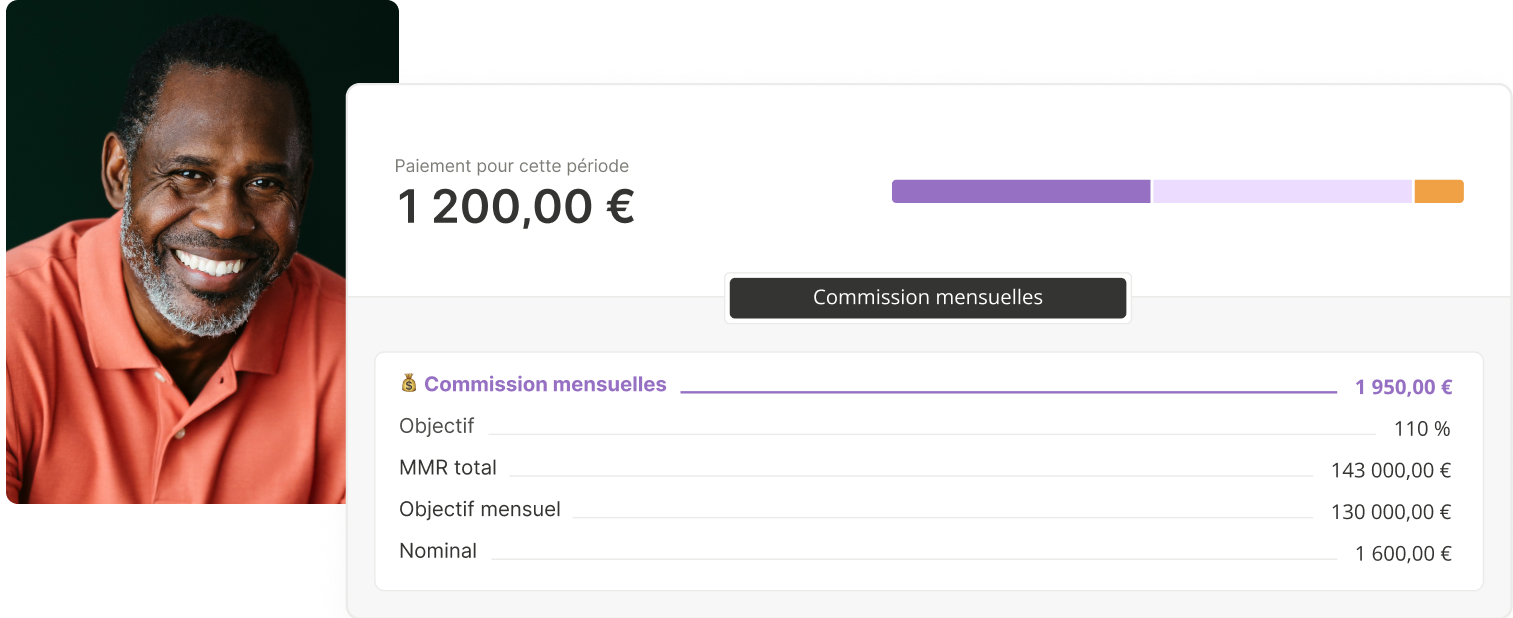Image resolution: width=1513 pixels, height=618 pixels.
Task: Select the MMR total row
Action: pyautogui.click(x=448, y=467)
